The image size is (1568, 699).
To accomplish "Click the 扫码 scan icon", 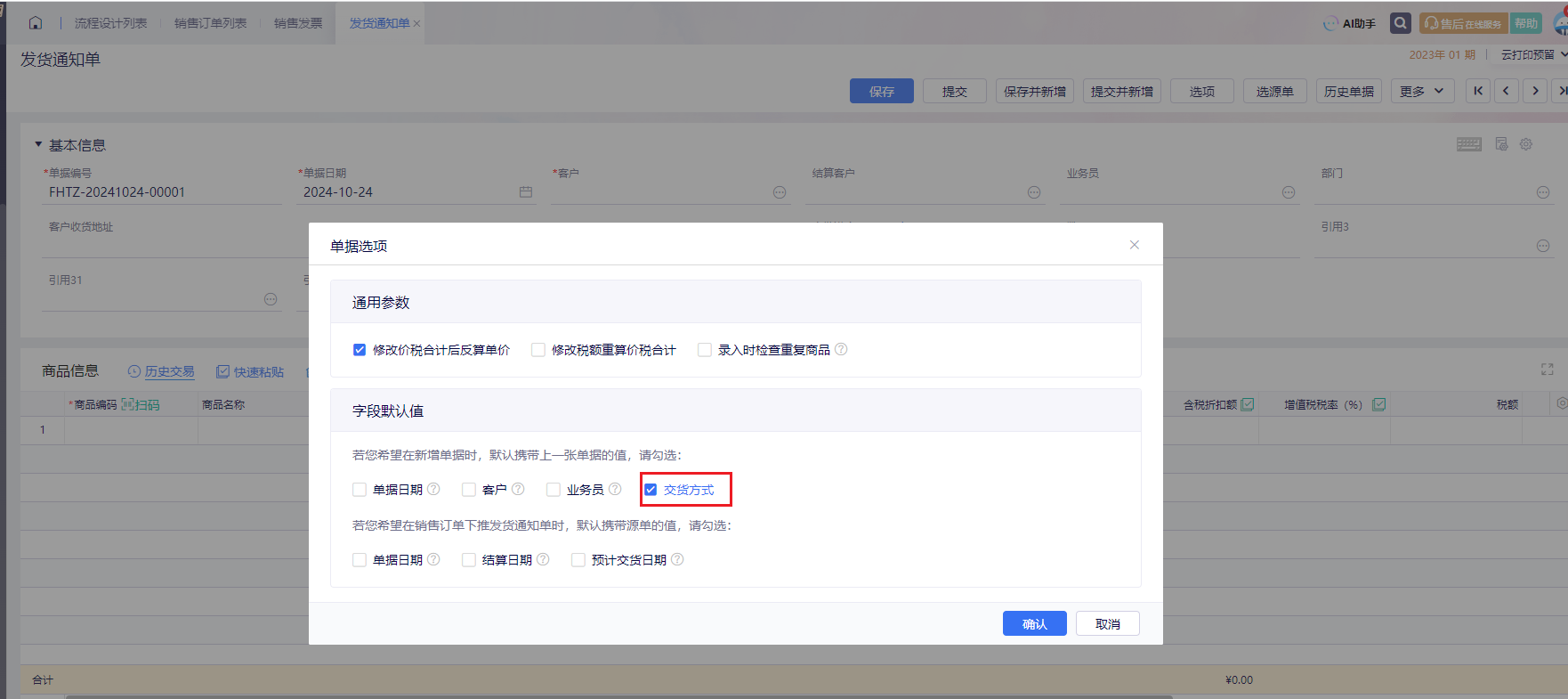I will point(141,404).
